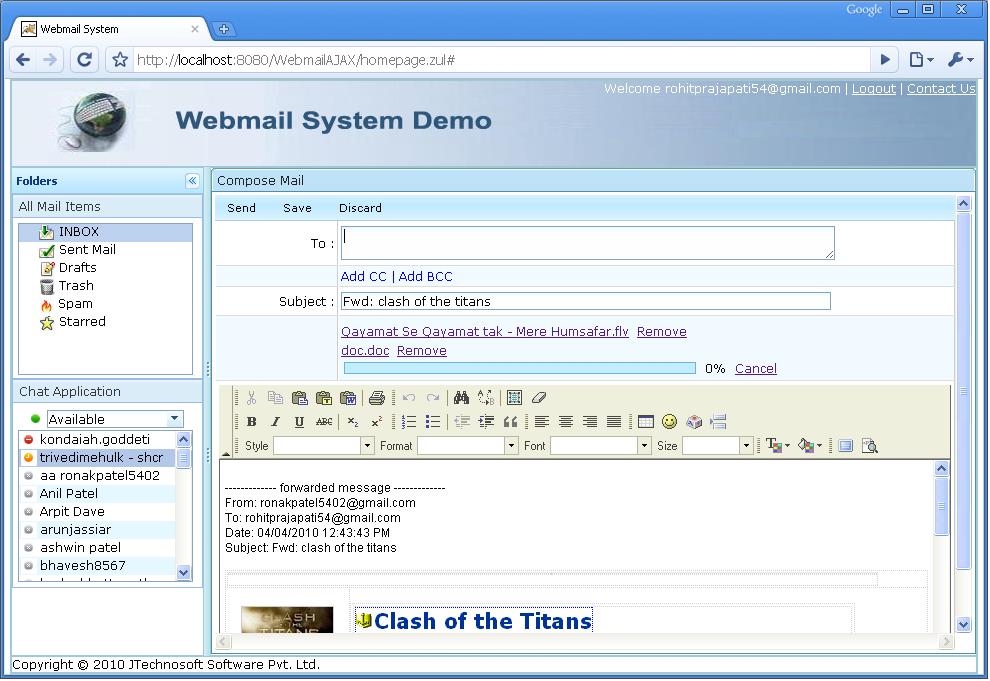Screen dimensions: 990x681
Task: Click the Numbered List icon
Action: pyautogui.click(x=408, y=421)
